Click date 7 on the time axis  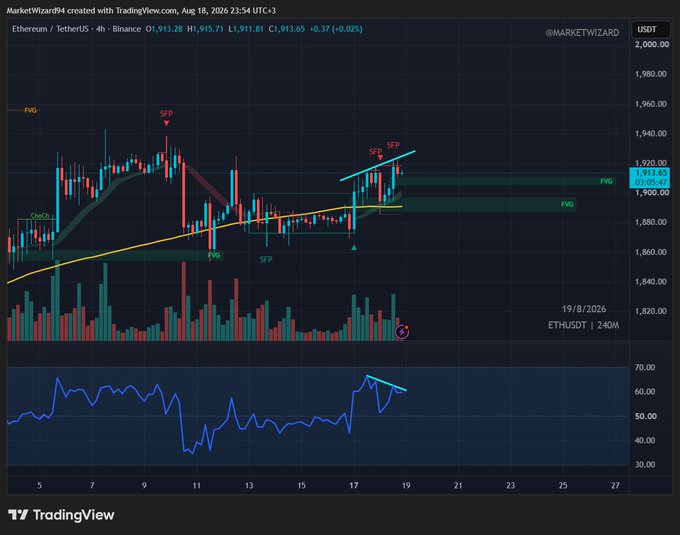point(92,486)
